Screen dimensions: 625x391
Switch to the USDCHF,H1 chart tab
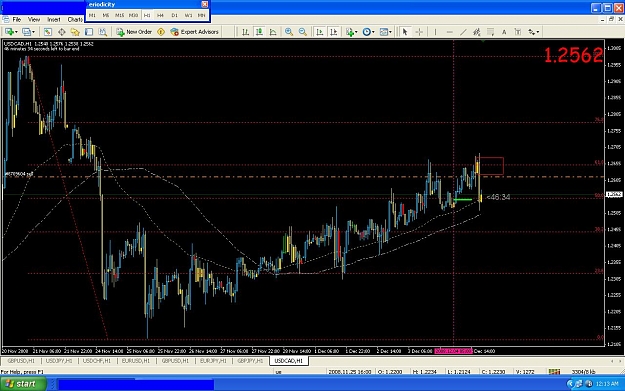tap(97, 361)
